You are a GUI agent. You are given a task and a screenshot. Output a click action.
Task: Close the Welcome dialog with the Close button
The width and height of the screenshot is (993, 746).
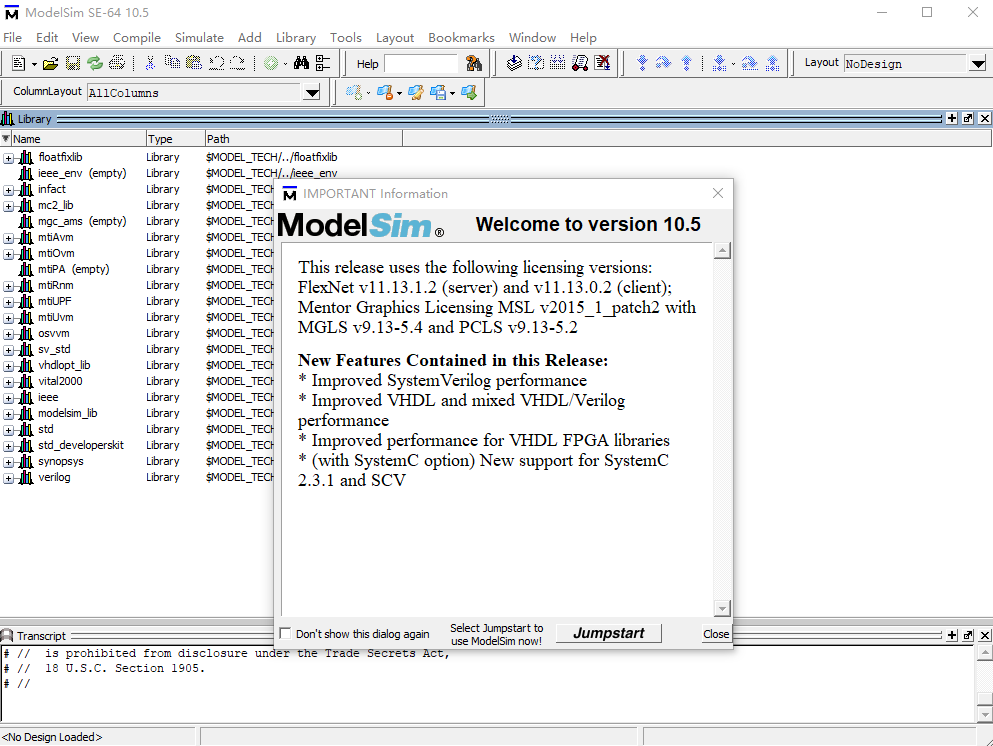(715, 634)
